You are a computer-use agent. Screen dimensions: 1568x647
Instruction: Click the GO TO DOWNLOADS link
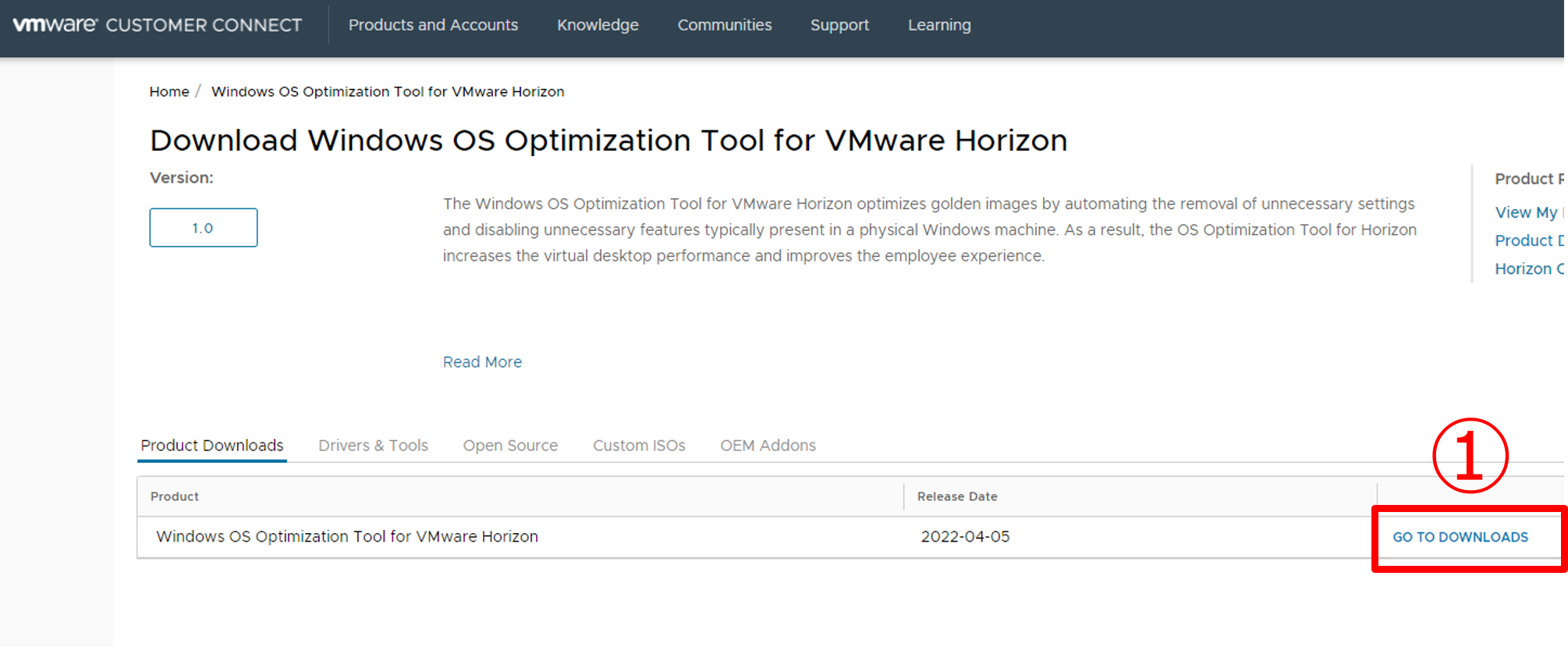click(x=1460, y=537)
